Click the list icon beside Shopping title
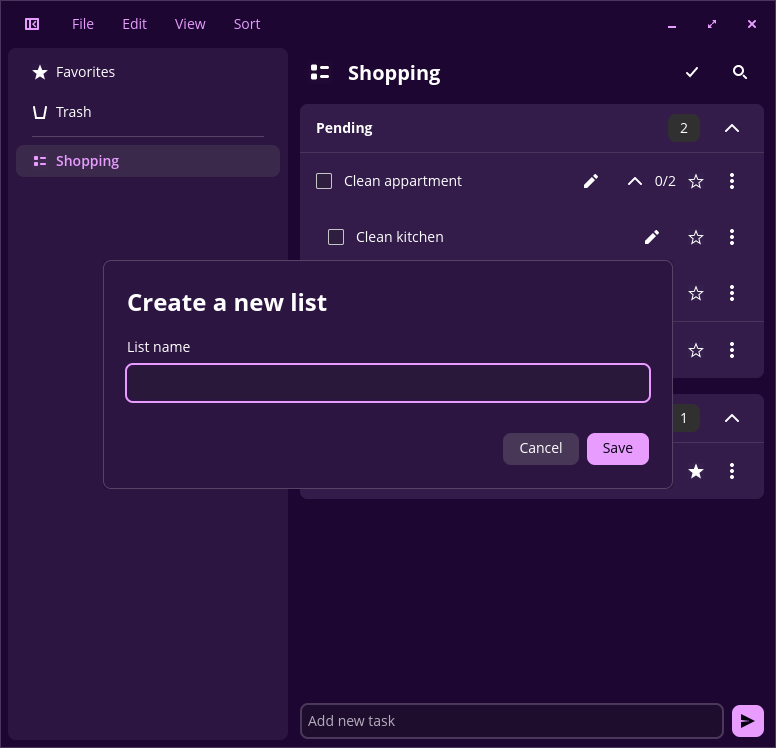 point(320,72)
